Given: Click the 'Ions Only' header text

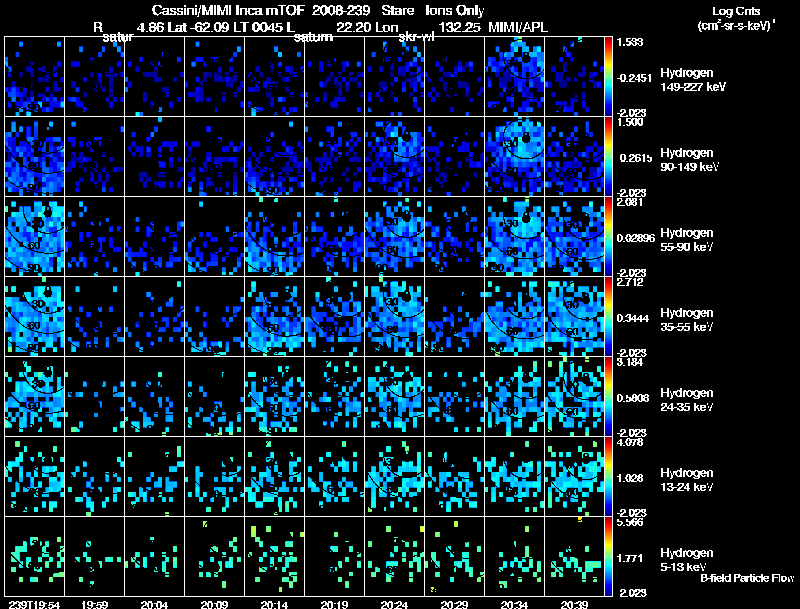Looking at the screenshot, I should 455,11.
